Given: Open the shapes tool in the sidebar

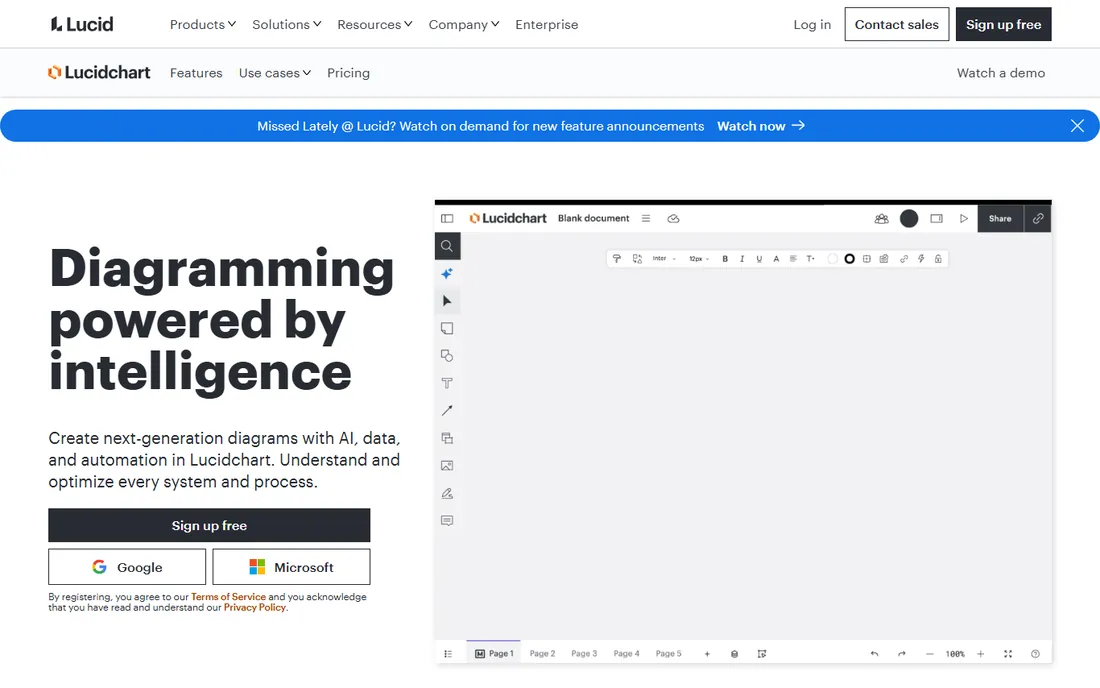Looking at the screenshot, I should [447, 356].
